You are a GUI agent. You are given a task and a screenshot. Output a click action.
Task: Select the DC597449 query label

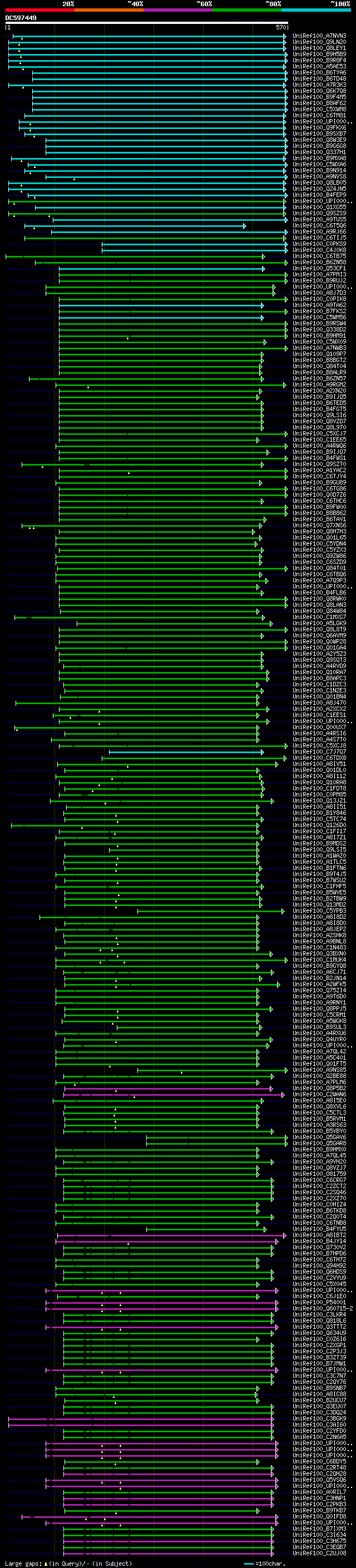[21, 18]
